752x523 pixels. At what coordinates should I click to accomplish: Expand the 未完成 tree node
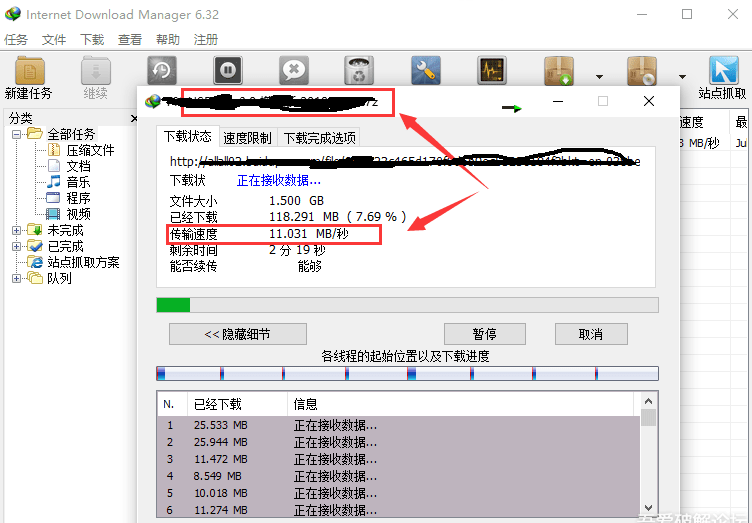coord(16,230)
